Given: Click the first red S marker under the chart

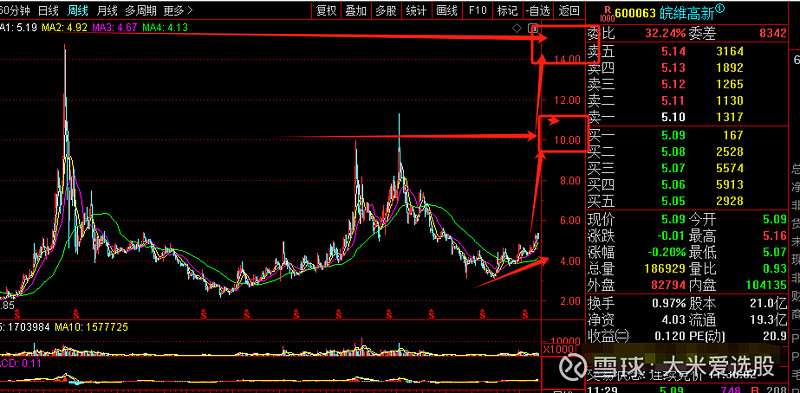Looking at the screenshot, I should [x=17, y=312].
